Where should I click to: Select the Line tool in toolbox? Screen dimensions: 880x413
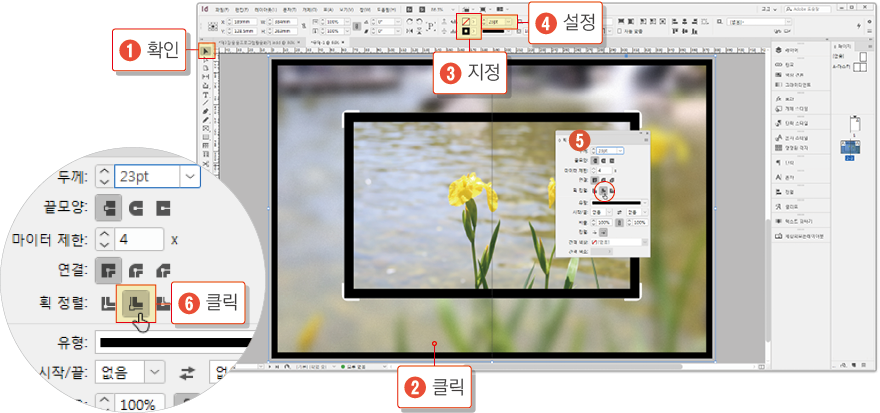pyautogui.click(x=206, y=103)
